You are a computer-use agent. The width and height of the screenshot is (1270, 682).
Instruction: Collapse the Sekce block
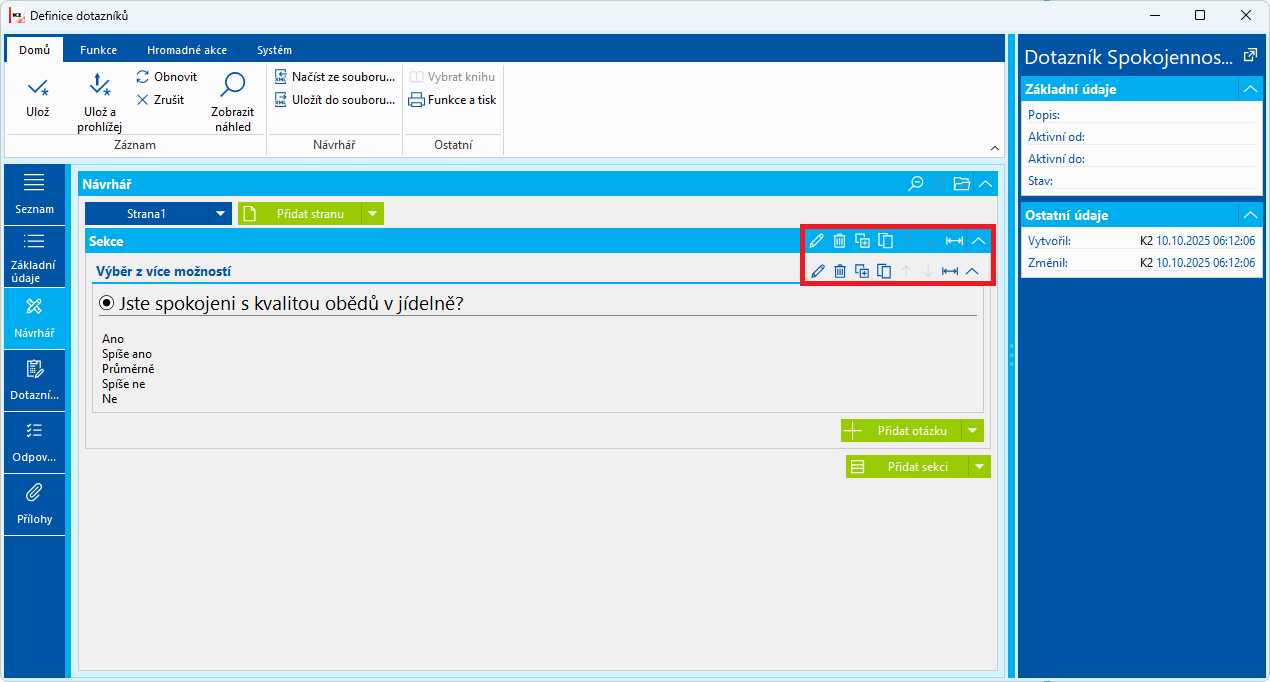979,241
